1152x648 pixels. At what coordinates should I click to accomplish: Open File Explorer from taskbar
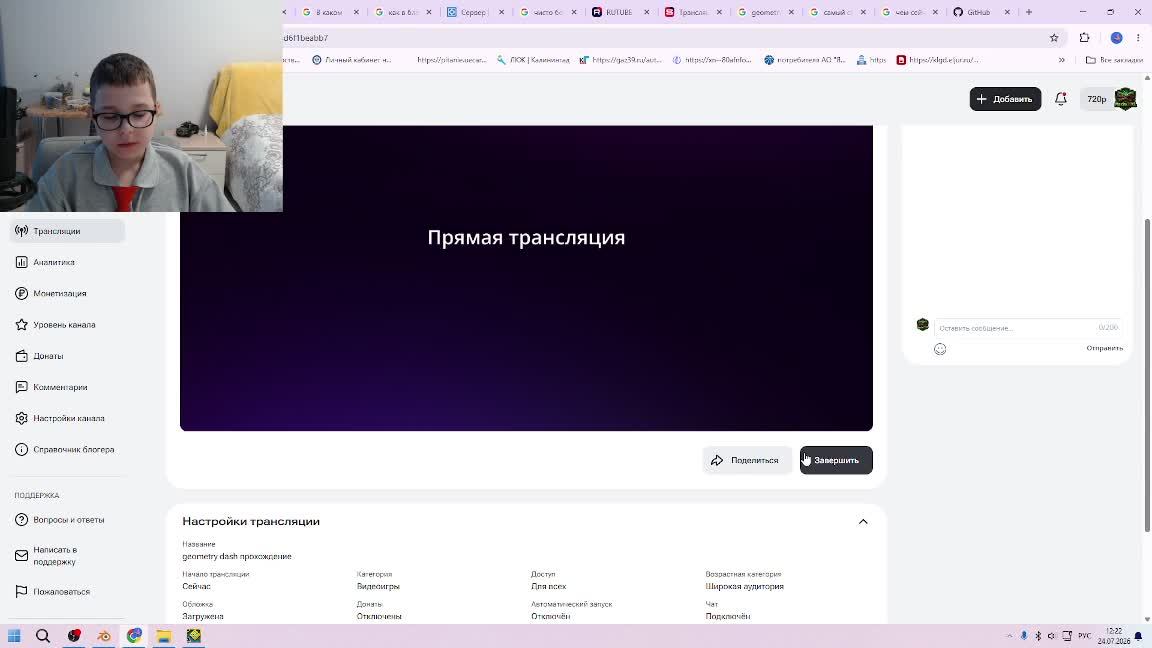click(163, 636)
